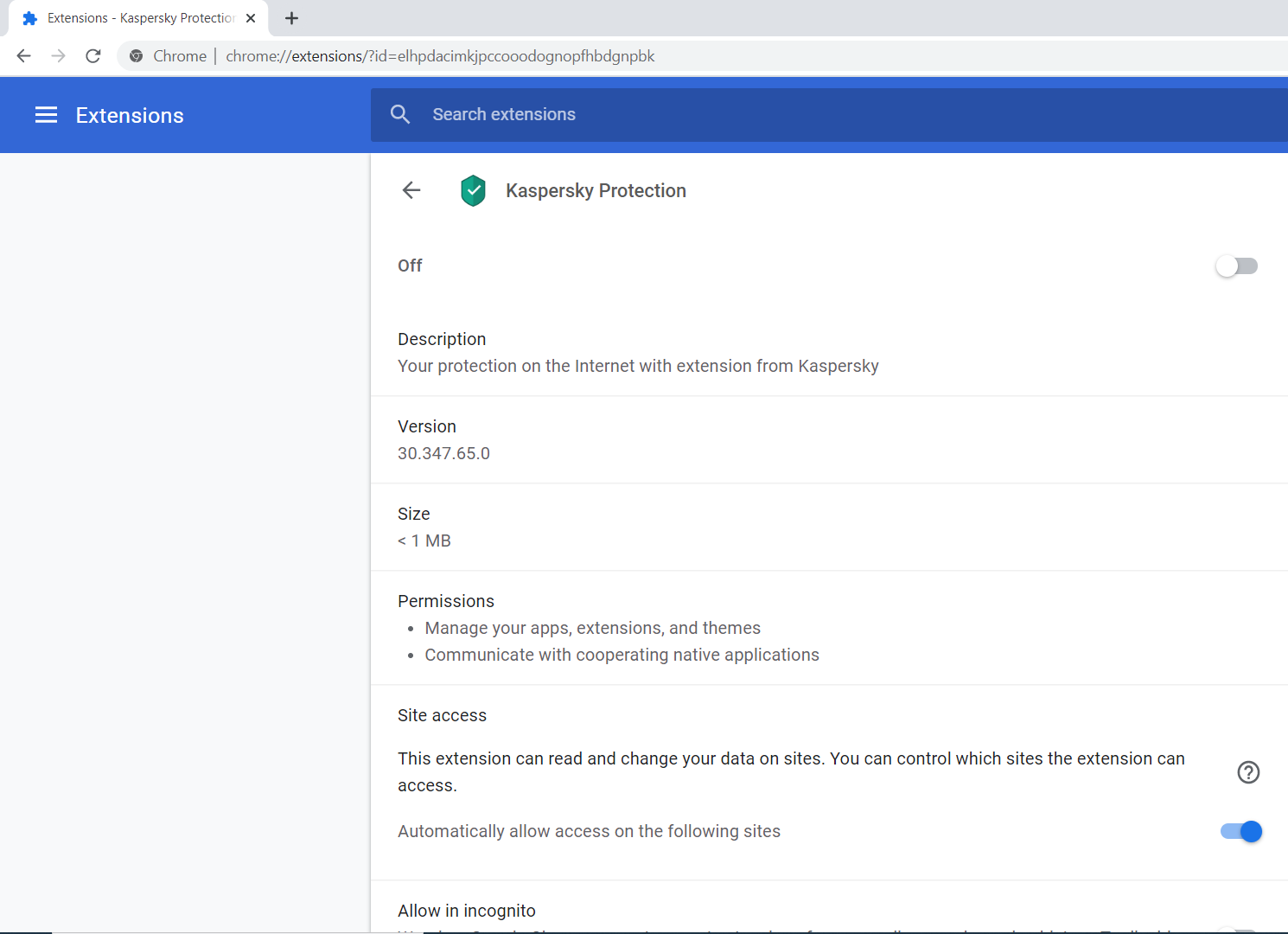Click the 'Chrome' label in address bar

click(180, 56)
